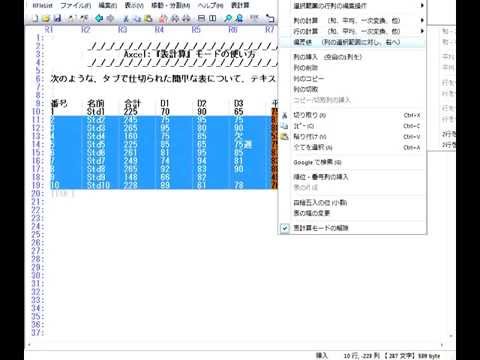Click the scissors icon in context menu
The height and width of the screenshot is (360, 480).
284,115
